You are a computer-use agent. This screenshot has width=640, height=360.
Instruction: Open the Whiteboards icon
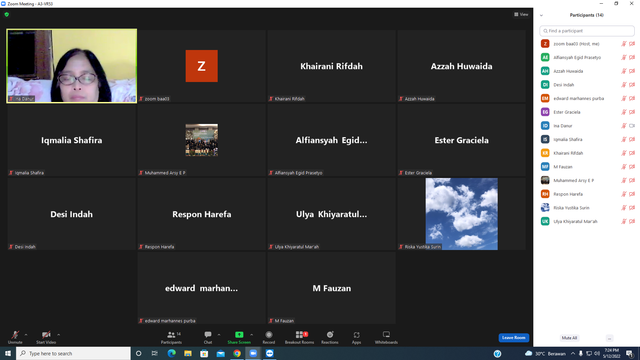pos(386,335)
